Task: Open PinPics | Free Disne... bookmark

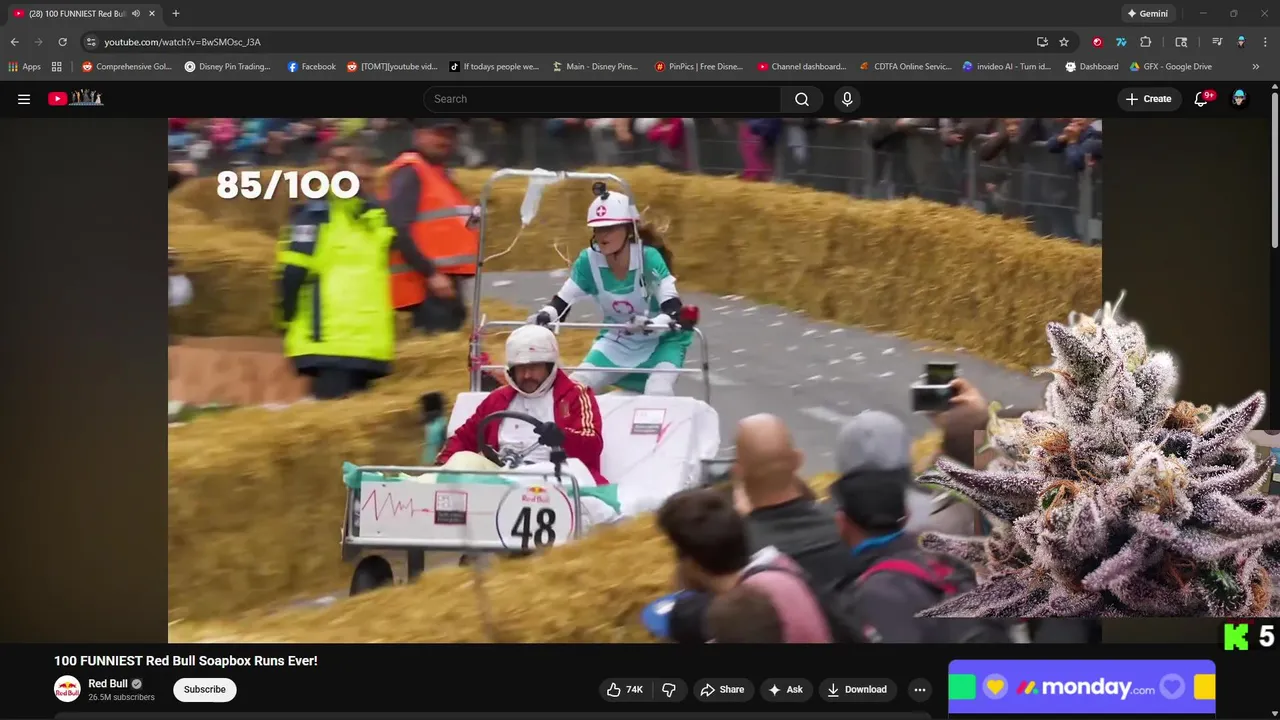Action: pyautogui.click(x=699, y=67)
